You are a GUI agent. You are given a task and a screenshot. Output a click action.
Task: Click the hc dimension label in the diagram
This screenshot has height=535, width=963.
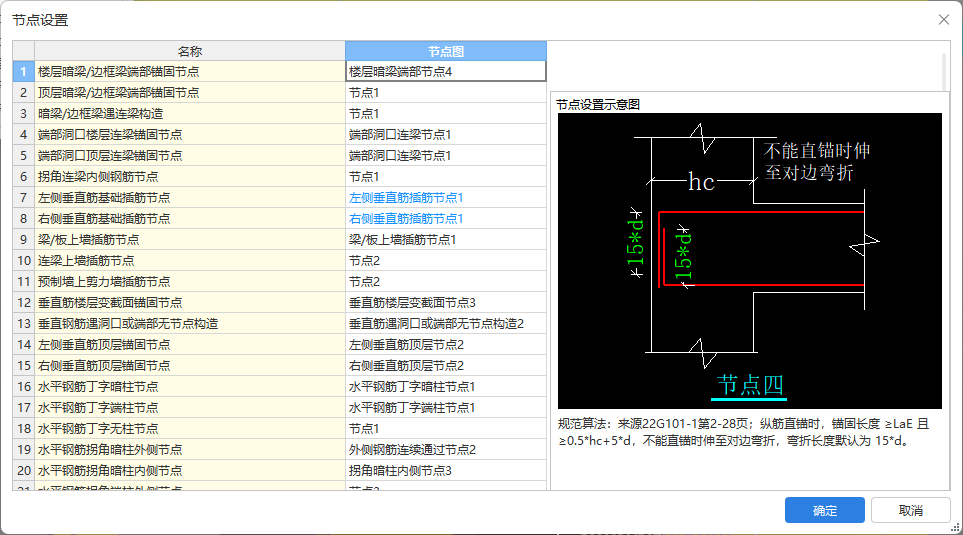coord(701,182)
